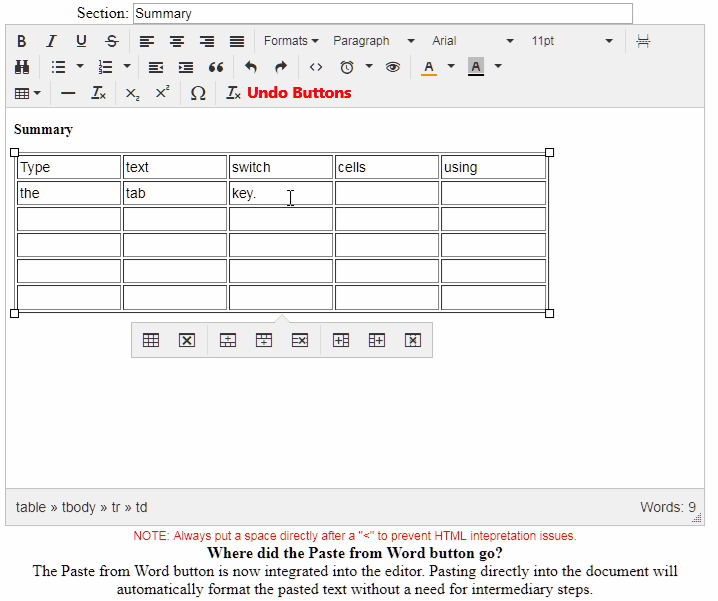Delete the table from popup toolbar
Viewport: 718px width, 601px height.
186,340
